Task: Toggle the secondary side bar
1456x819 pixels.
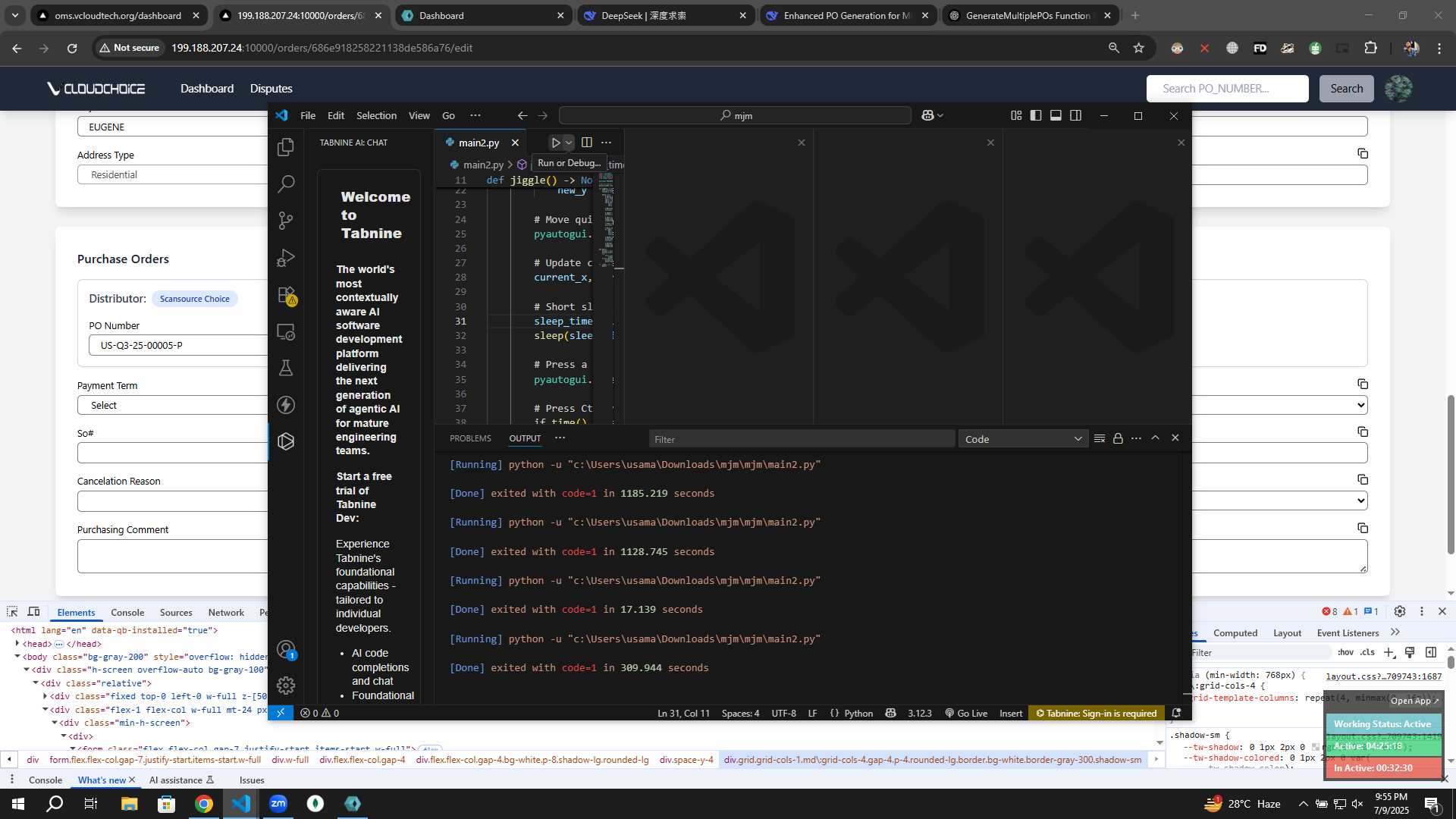Action: tap(1075, 115)
